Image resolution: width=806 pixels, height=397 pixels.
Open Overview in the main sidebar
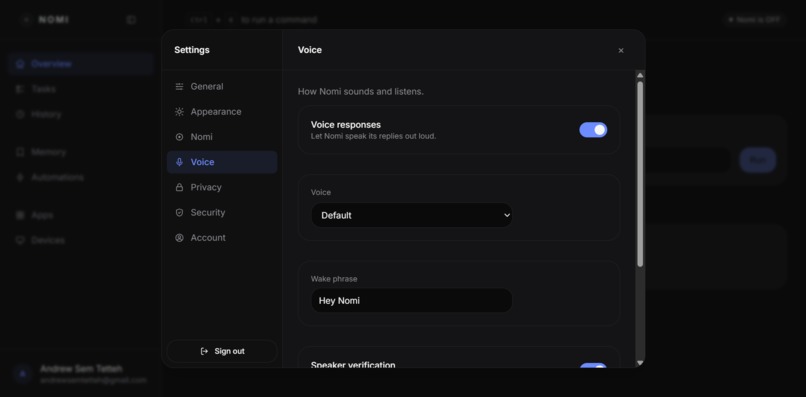[x=81, y=64]
